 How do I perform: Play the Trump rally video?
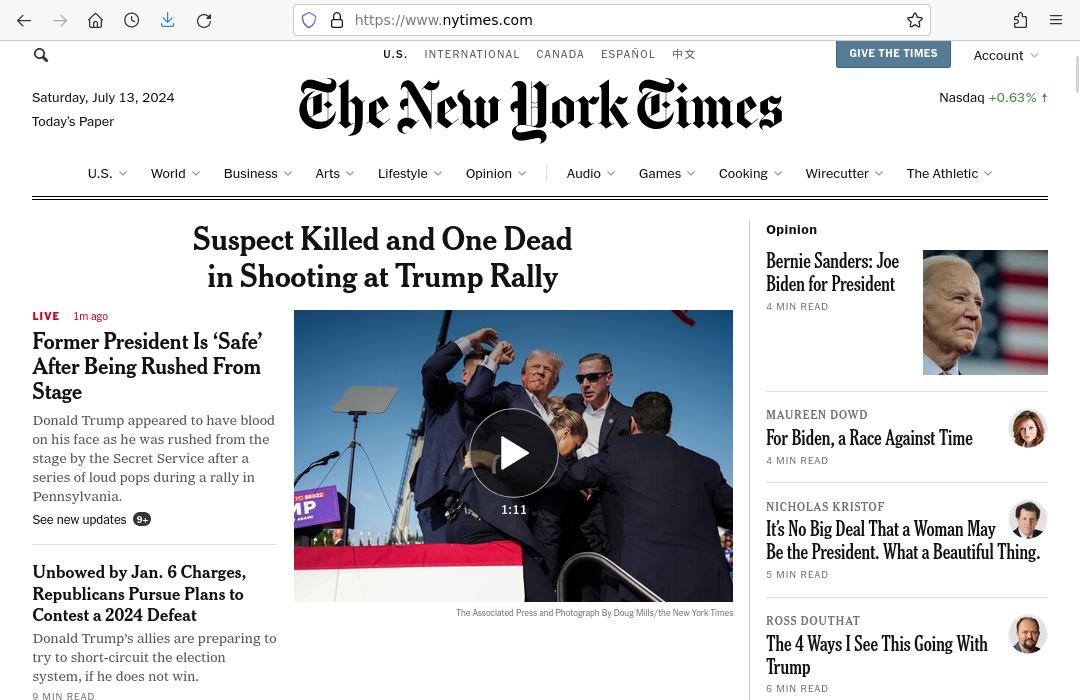click(x=514, y=453)
